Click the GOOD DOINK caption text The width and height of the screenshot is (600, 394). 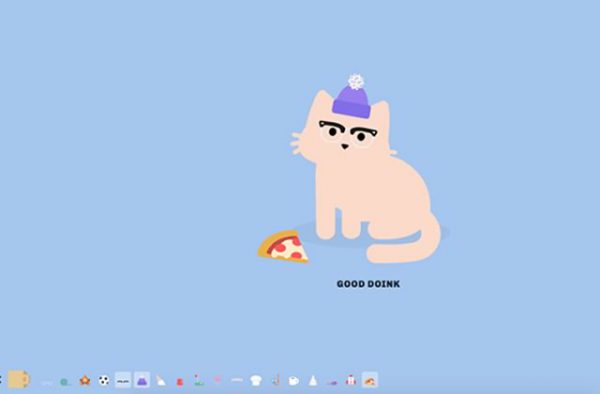coord(368,284)
